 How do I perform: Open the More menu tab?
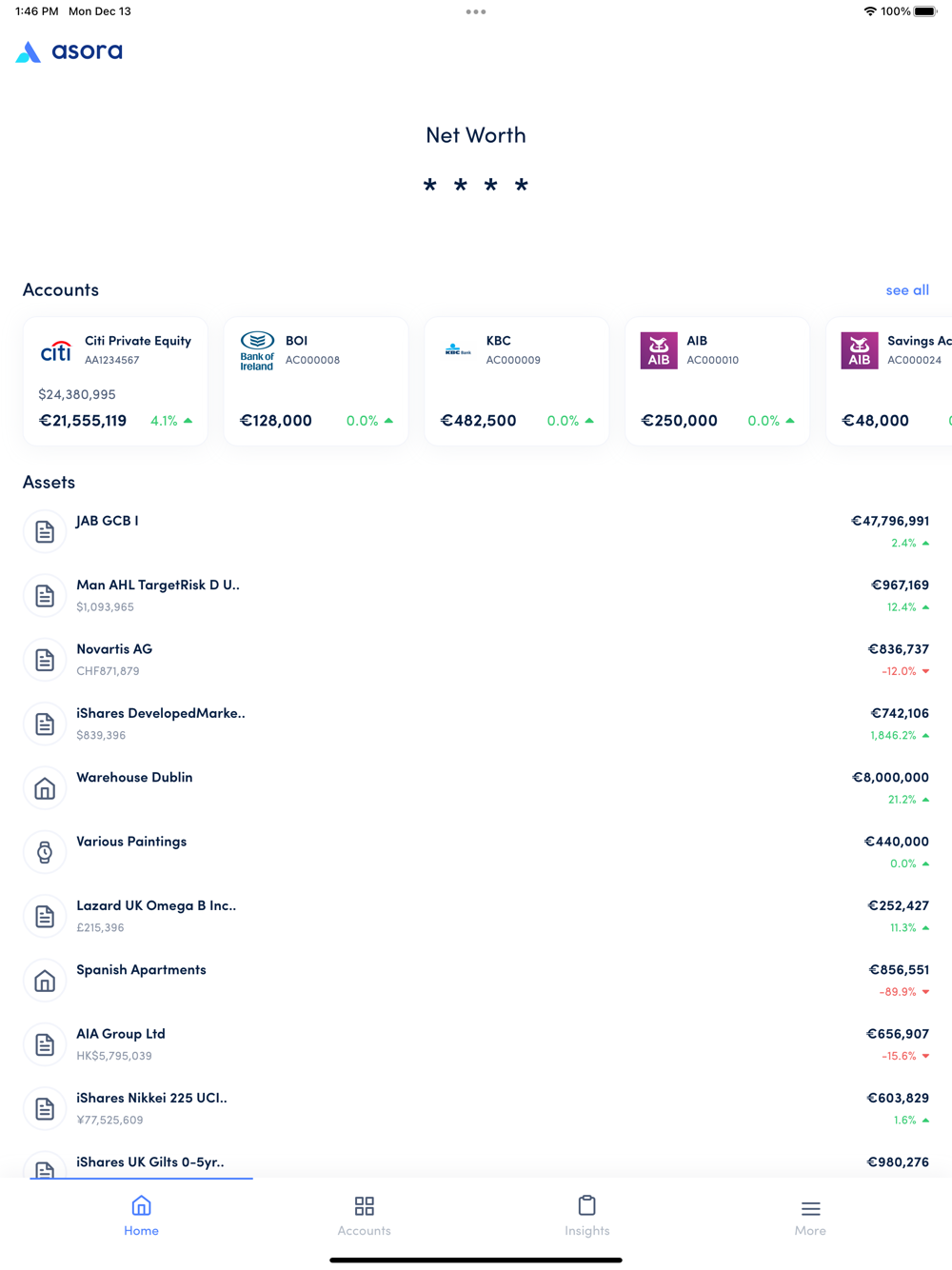[810, 1216]
